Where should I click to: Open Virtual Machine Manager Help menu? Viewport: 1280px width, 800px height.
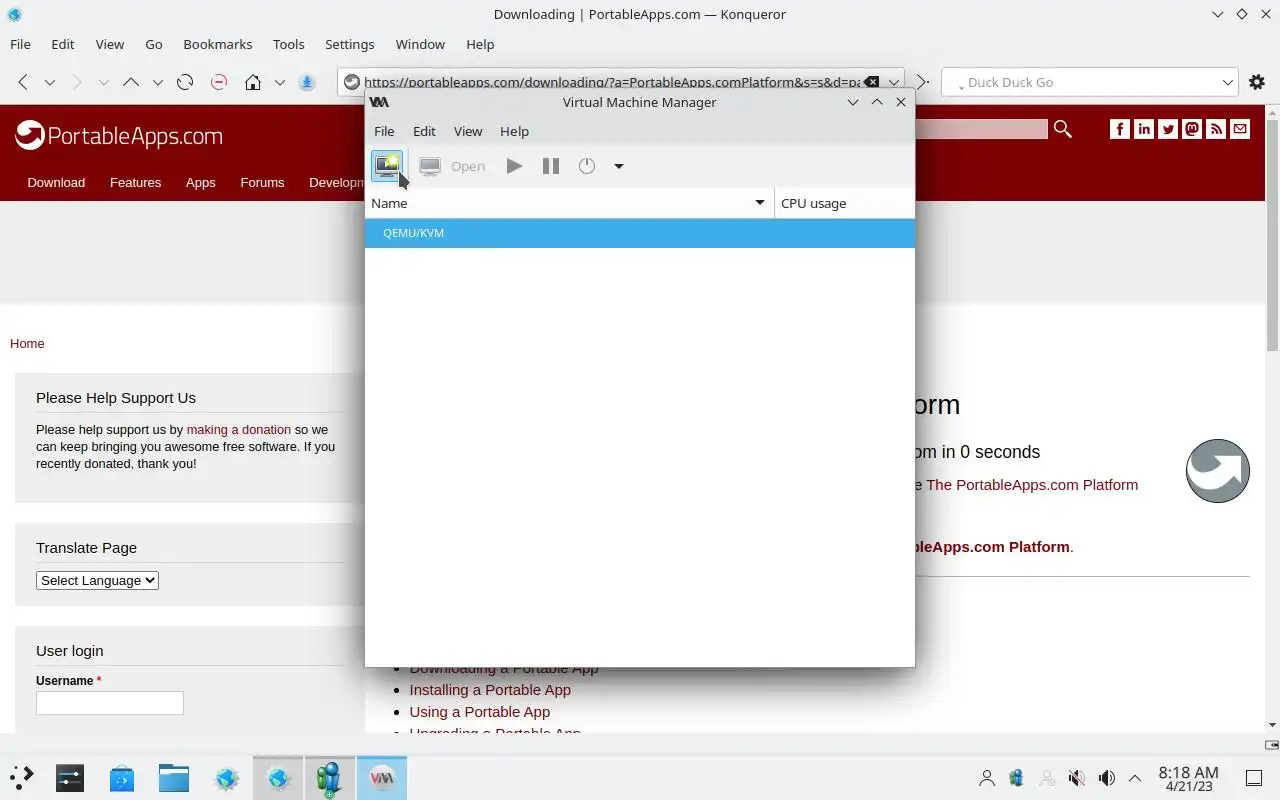514,131
